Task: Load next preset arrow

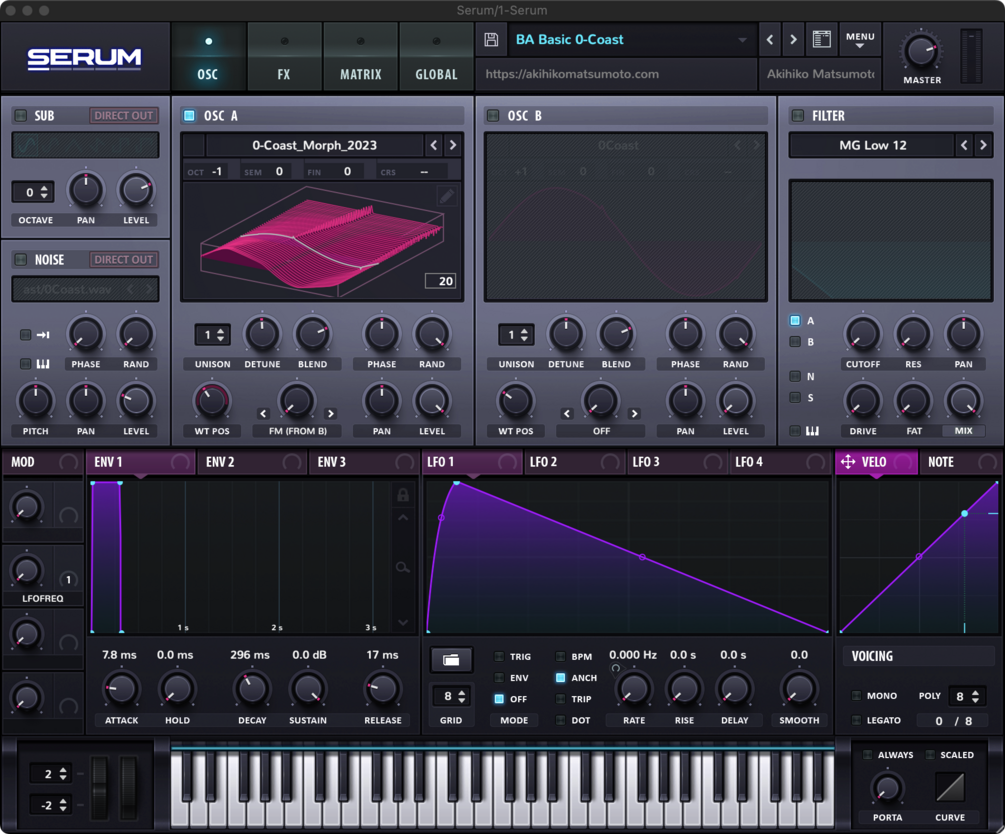Action: (x=793, y=40)
